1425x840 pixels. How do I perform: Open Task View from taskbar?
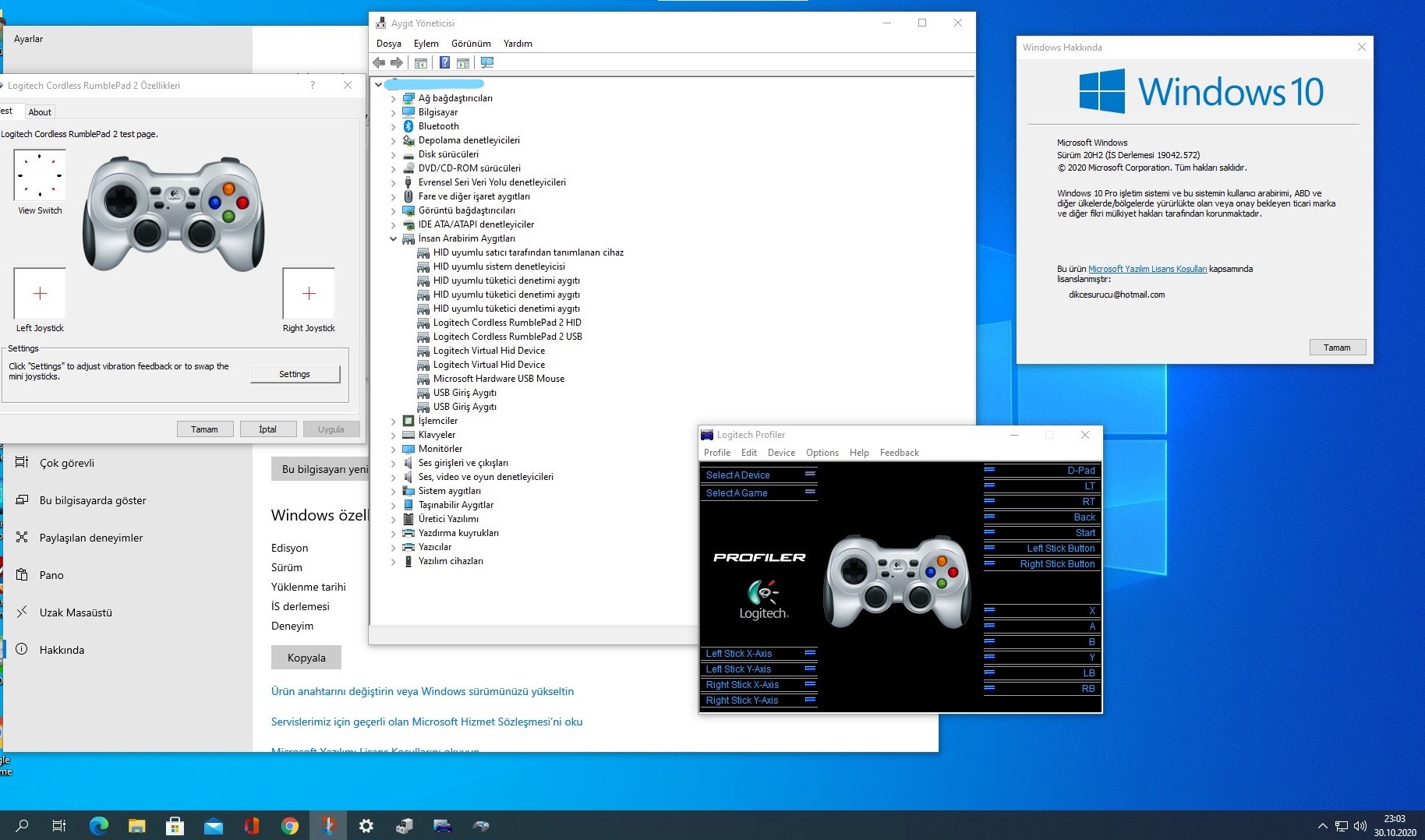[x=58, y=826]
